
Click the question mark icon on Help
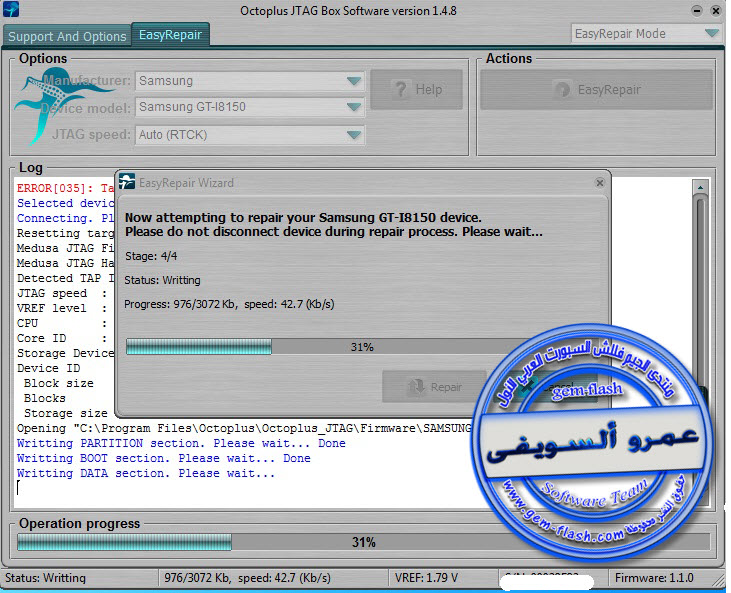pos(400,89)
